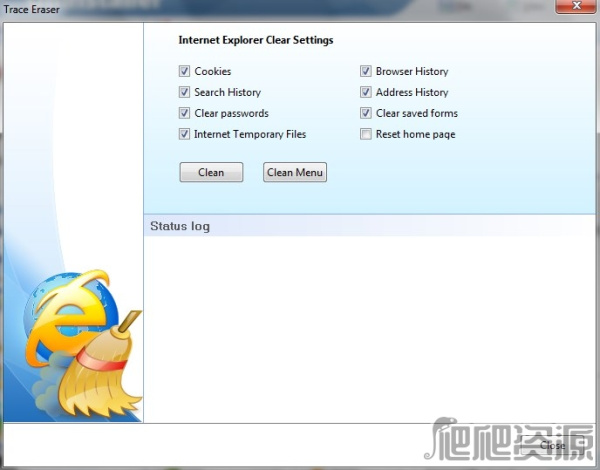Click the Internet Explorer broom logo
The width and height of the screenshot is (600, 470).
tap(82, 343)
